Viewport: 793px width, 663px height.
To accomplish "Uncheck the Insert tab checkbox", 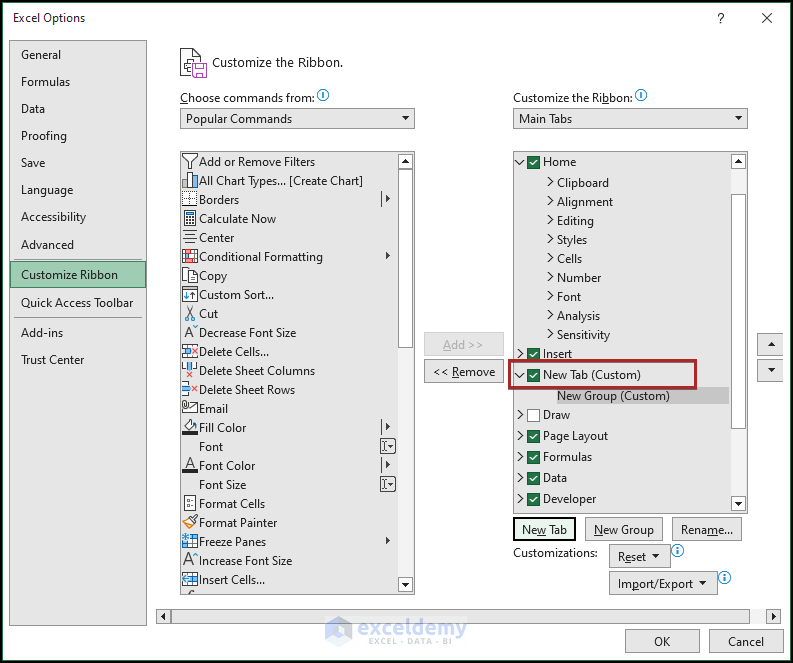I will pyautogui.click(x=533, y=353).
